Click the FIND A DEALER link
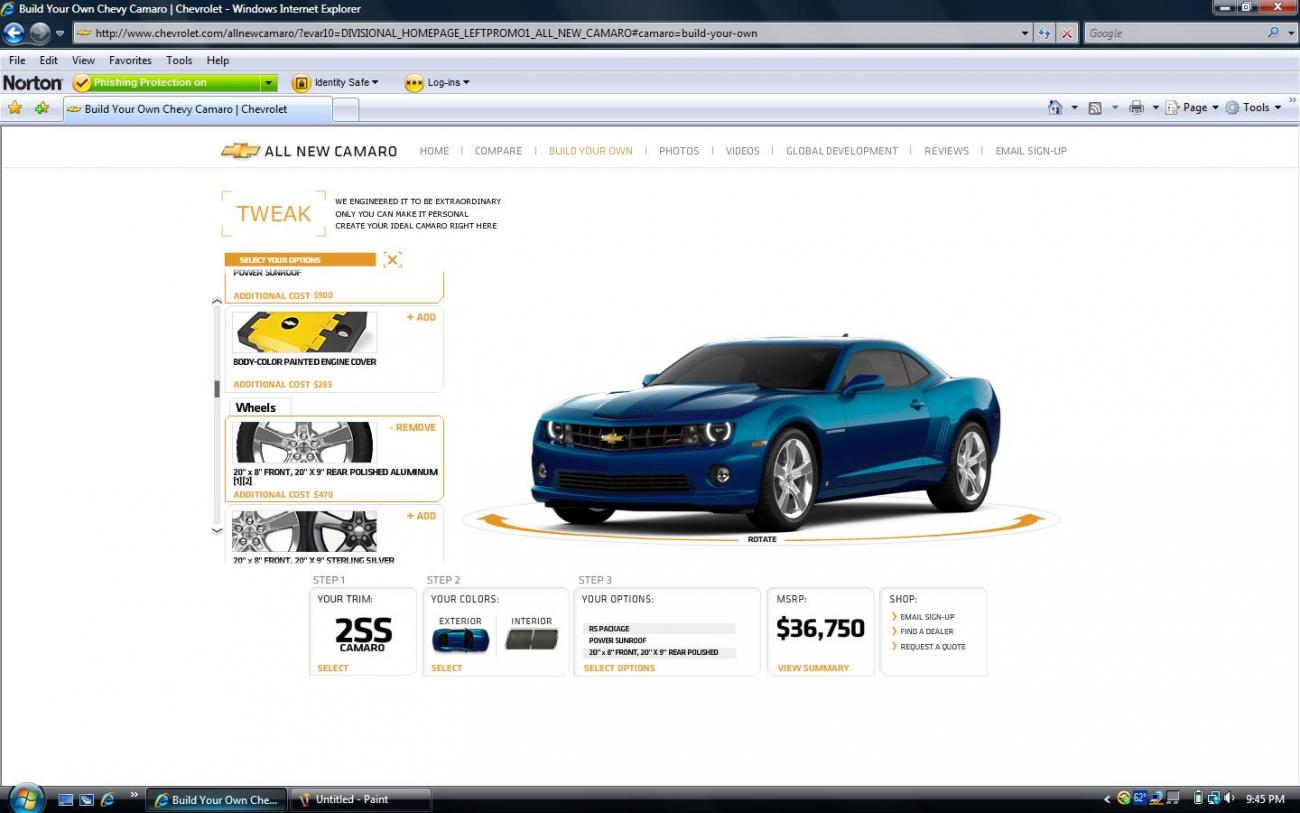This screenshot has width=1300, height=813. (928, 631)
